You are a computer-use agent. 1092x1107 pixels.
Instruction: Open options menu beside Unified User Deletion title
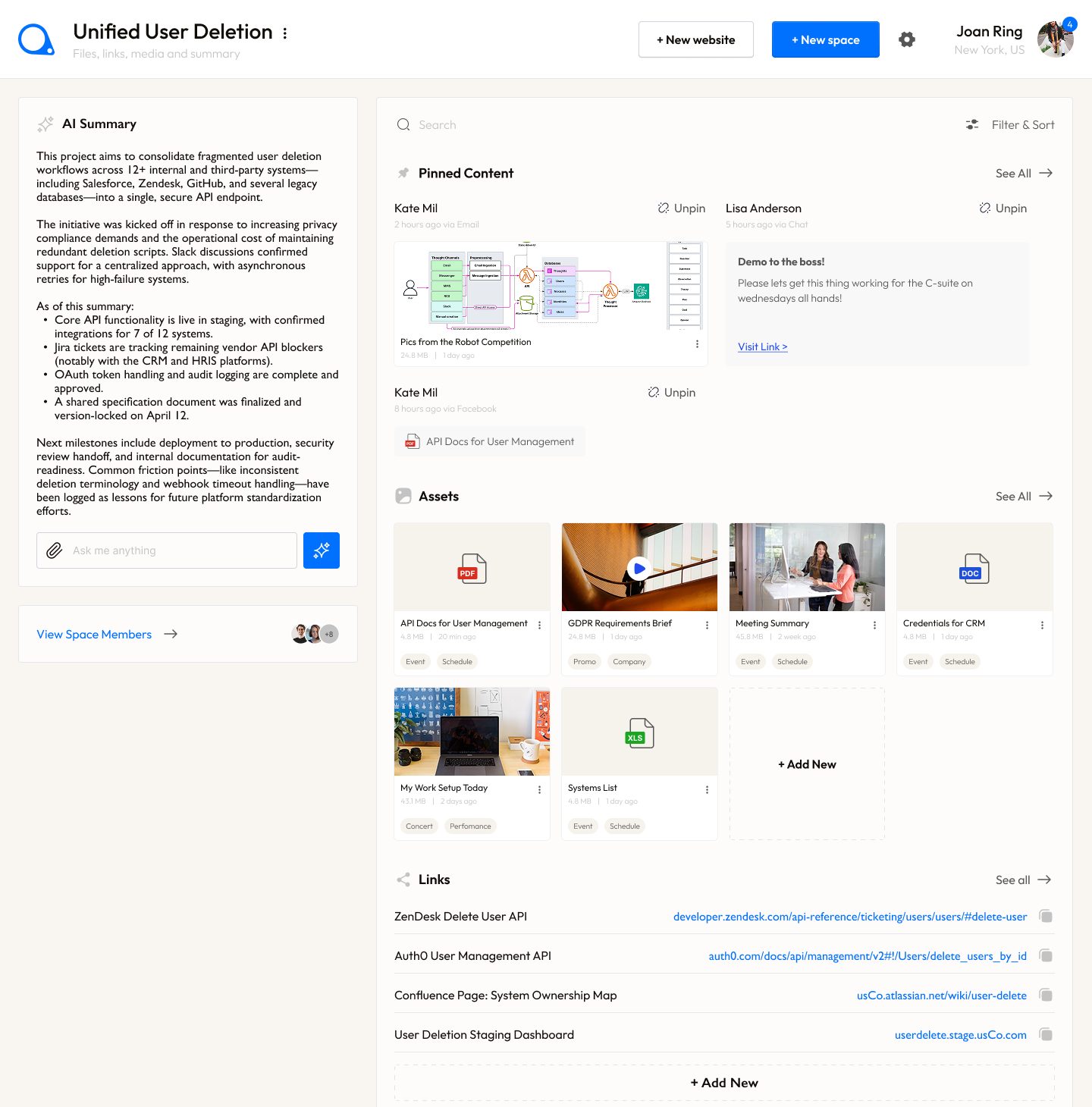(x=285, y=33)
